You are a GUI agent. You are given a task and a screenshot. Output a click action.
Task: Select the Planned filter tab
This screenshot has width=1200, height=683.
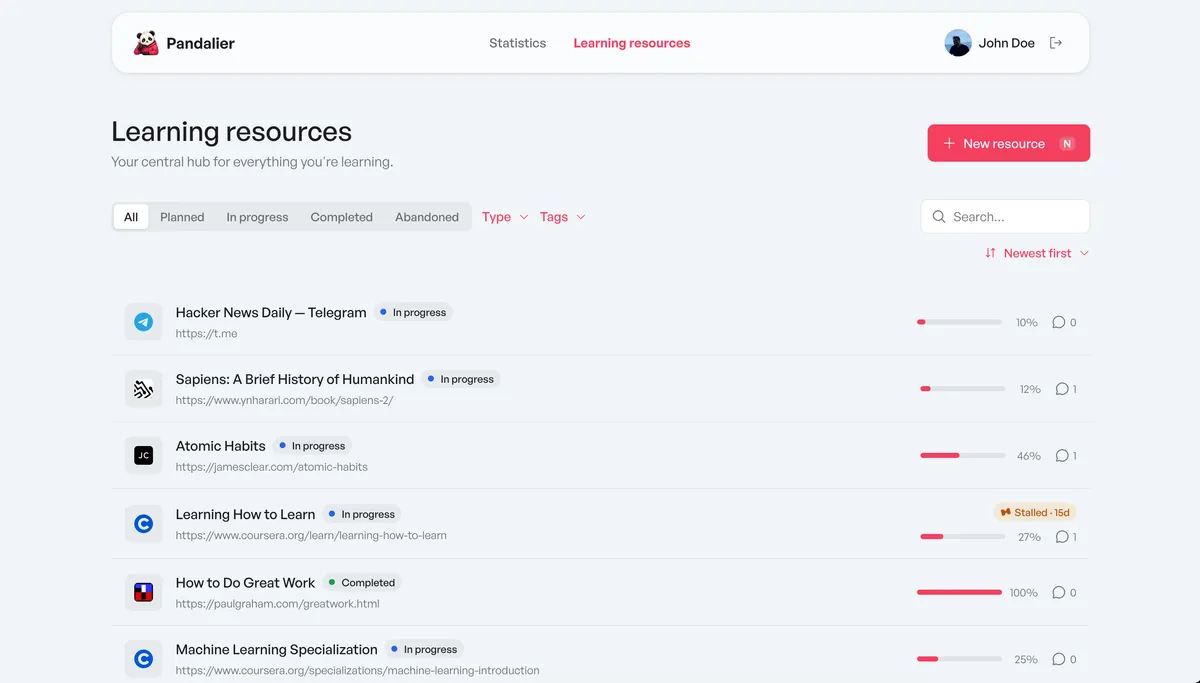click(182, 217)
